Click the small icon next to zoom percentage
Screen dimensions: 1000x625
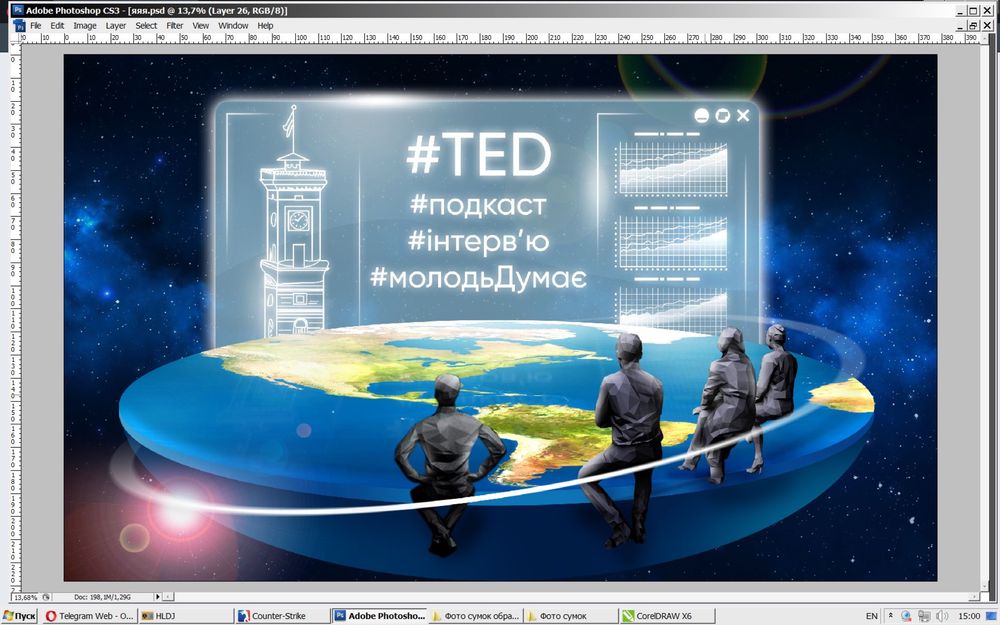(x=46, y=598)
